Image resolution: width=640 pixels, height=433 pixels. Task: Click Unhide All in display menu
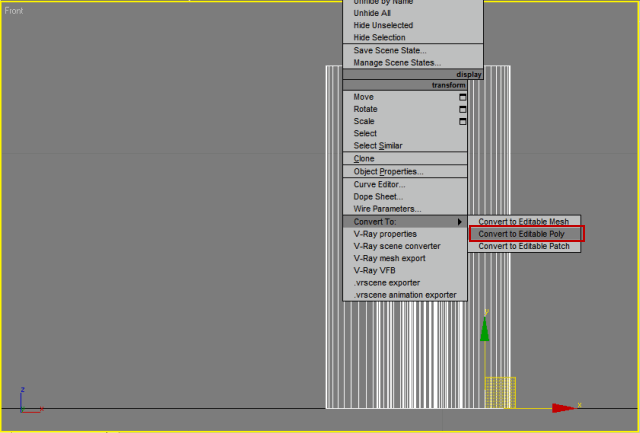413,13
